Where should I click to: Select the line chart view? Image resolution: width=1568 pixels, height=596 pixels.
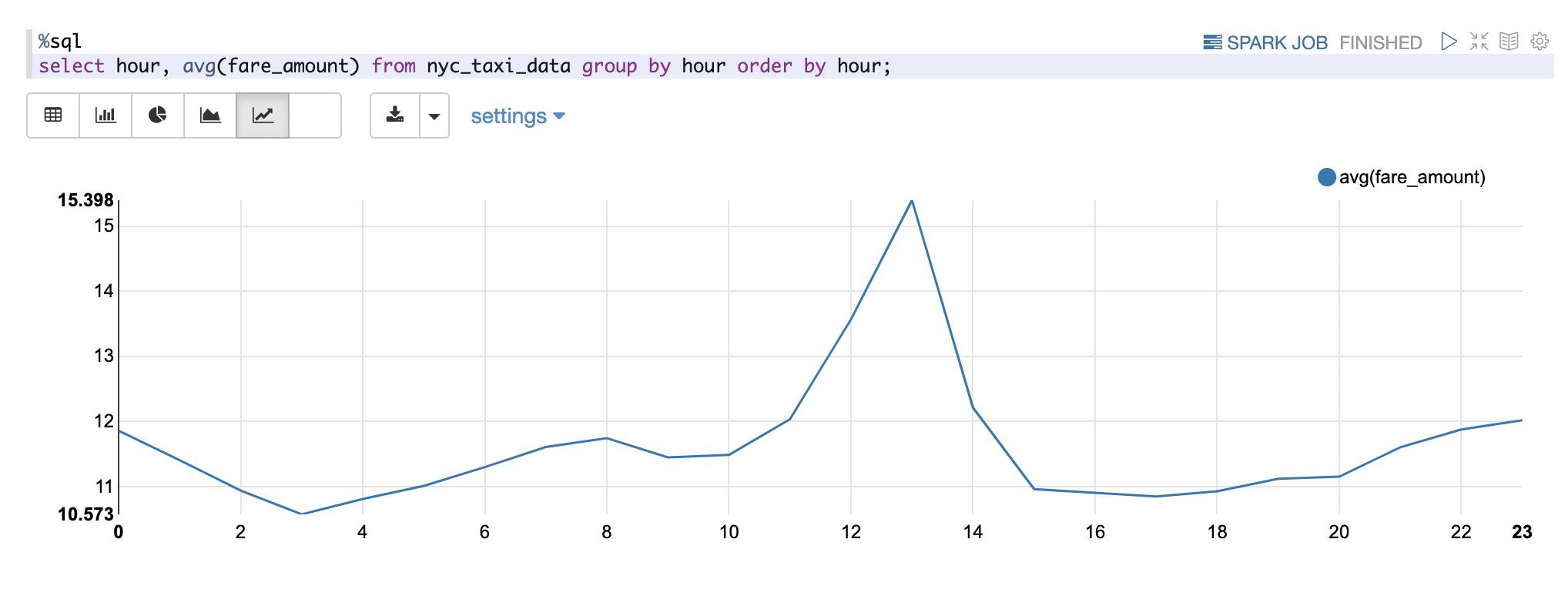click(x=263, y=116)
